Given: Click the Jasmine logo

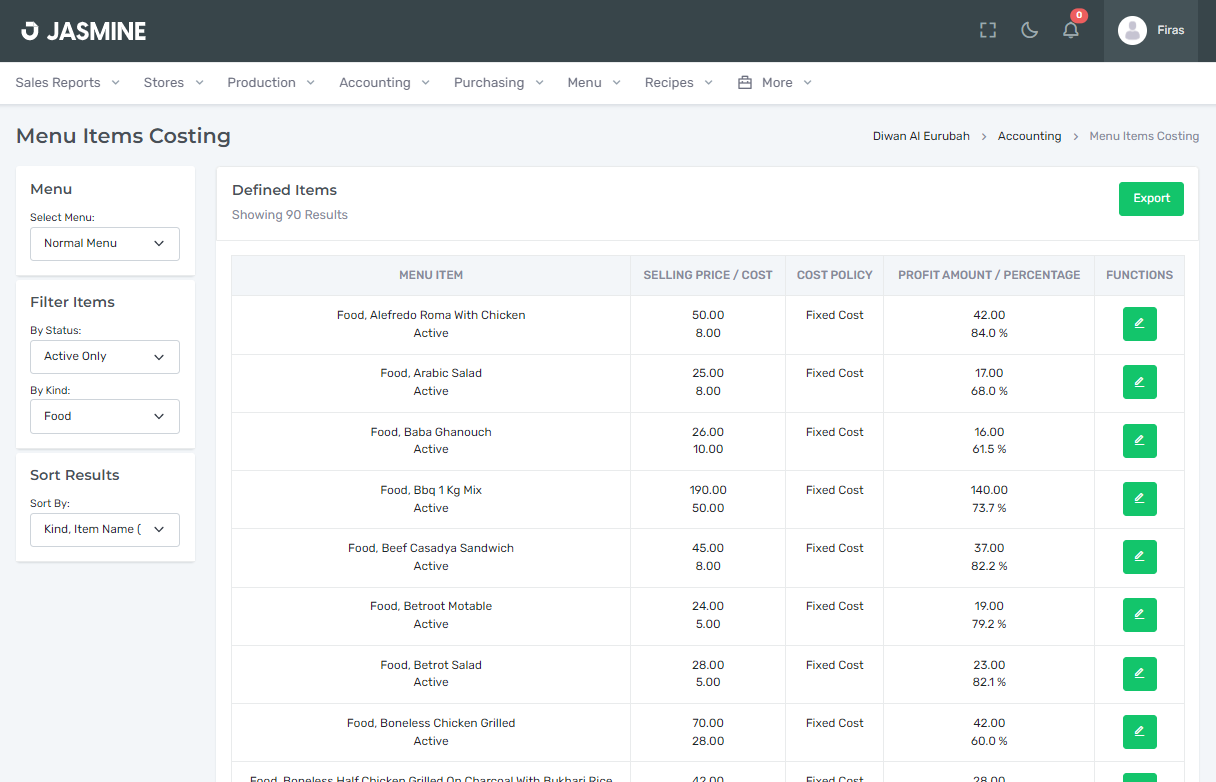Looking at the screenshot, I should 84,31.
